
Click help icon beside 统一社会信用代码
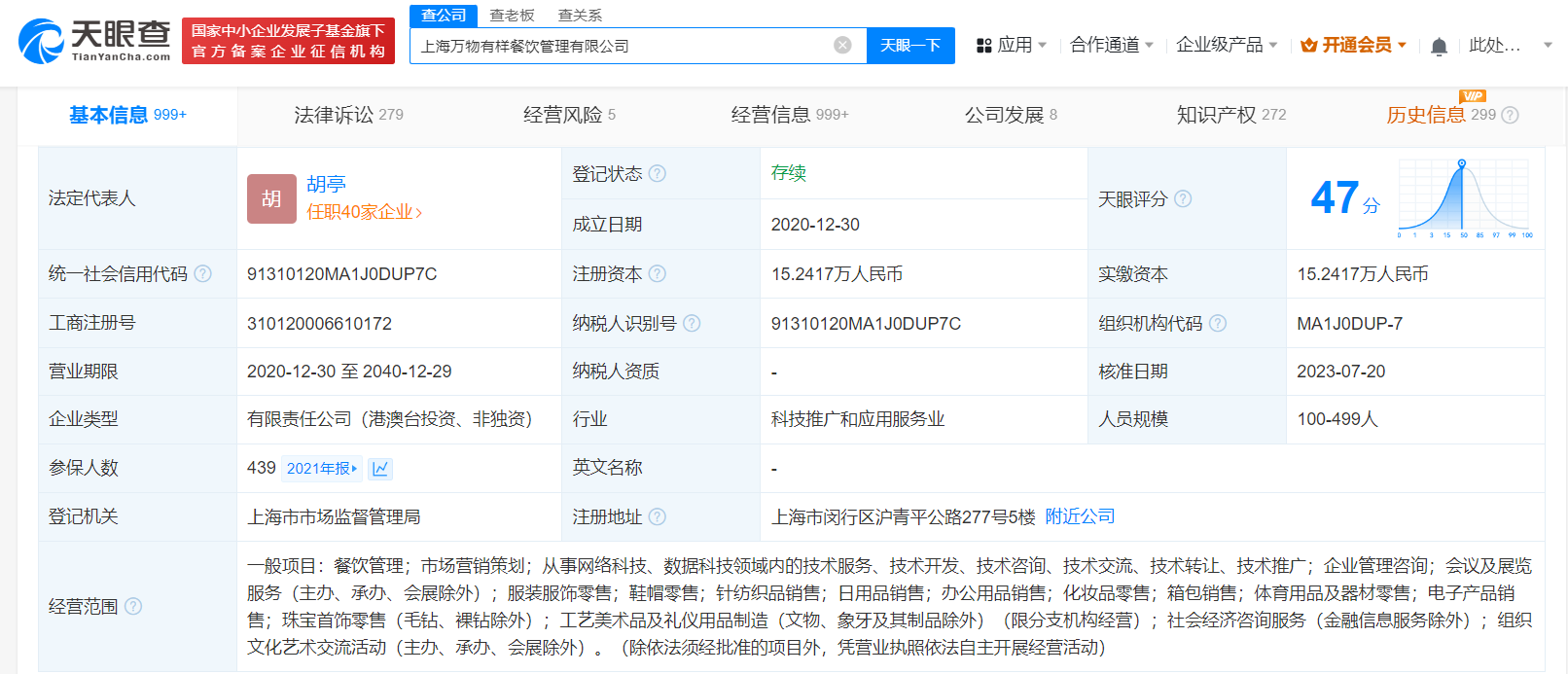point(202,274)
